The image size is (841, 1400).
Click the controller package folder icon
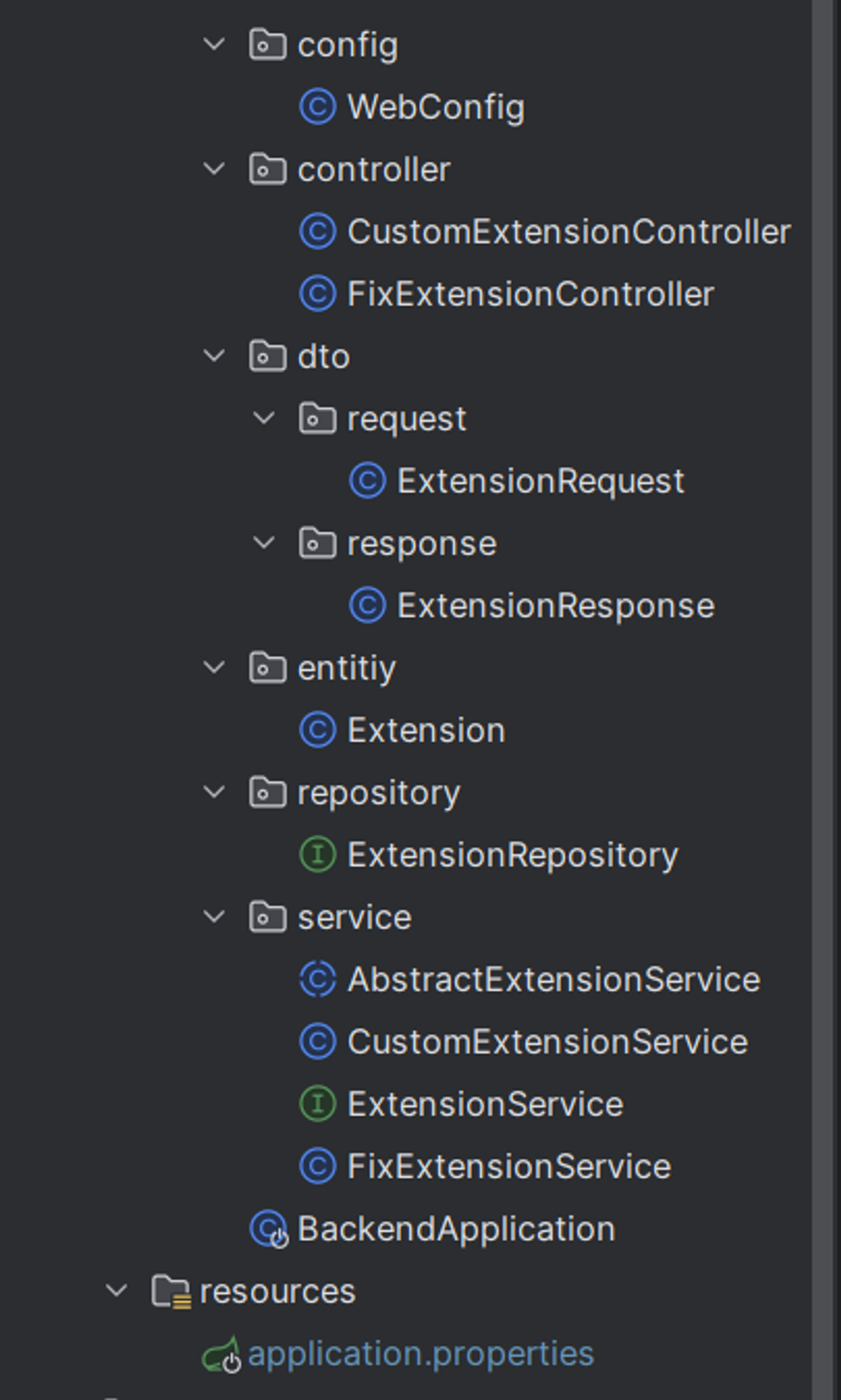[x=267, y=170]
